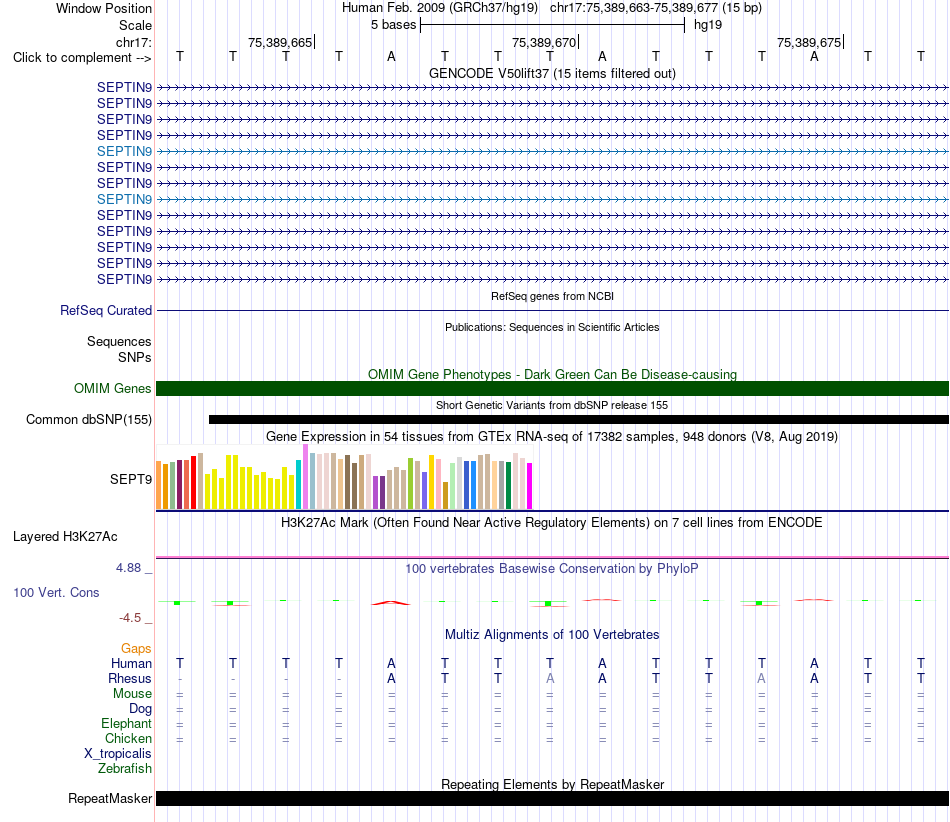Image resolution: width=950 pixels, height=822 pixels.
Task: Click the 75,389,665 position marker
Action: [x=281, y=42]
